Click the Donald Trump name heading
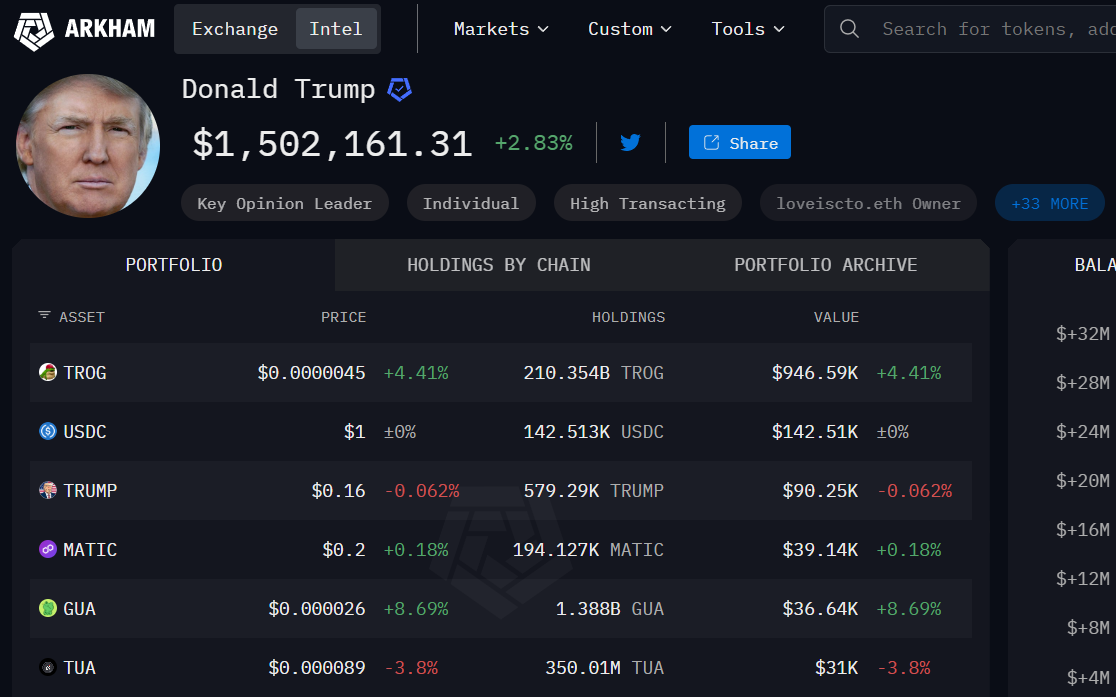The height and width of the screenshot is (697, 1116). click(x=278, y=90)
